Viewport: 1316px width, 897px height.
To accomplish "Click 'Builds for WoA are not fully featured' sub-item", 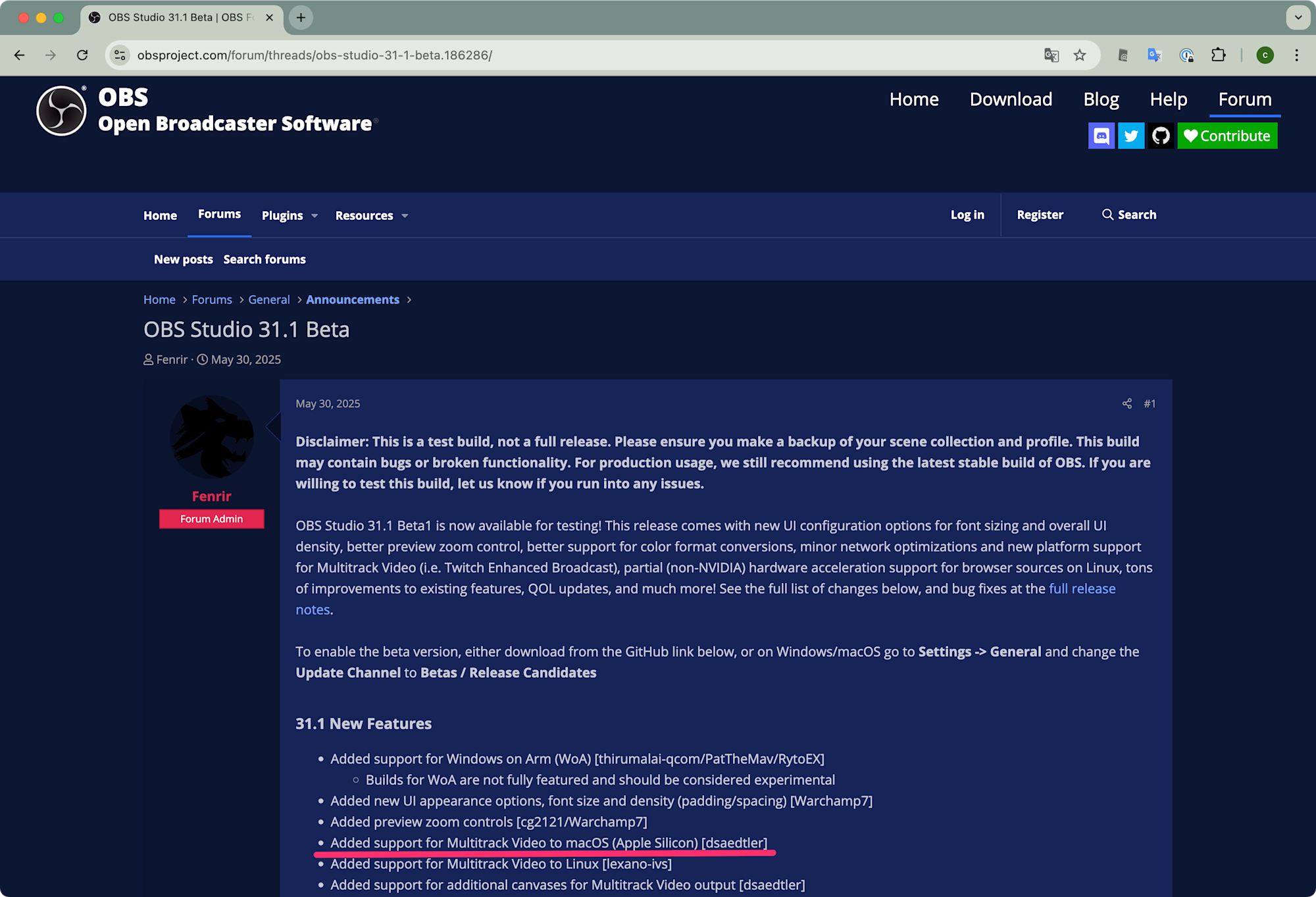I will pos(600,779).
